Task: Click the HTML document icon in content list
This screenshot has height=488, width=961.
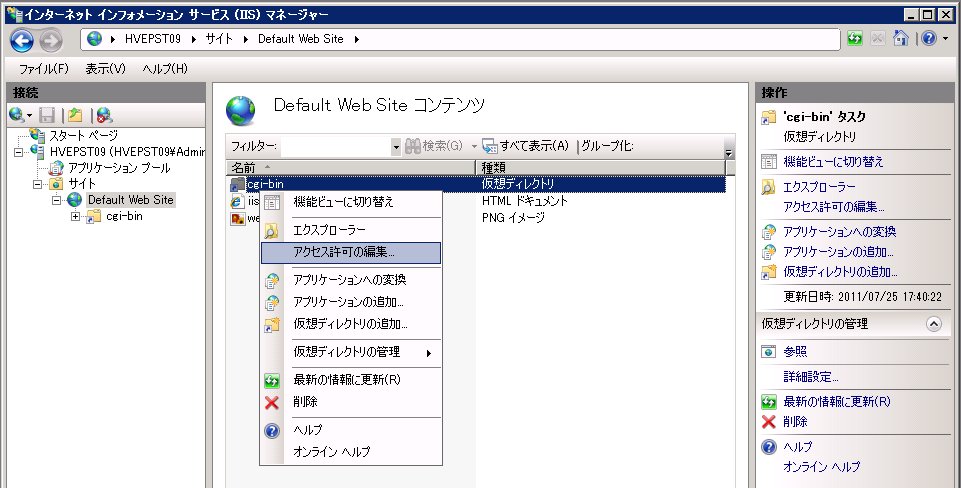Action: pyautogui.click(x=237, y=201)
